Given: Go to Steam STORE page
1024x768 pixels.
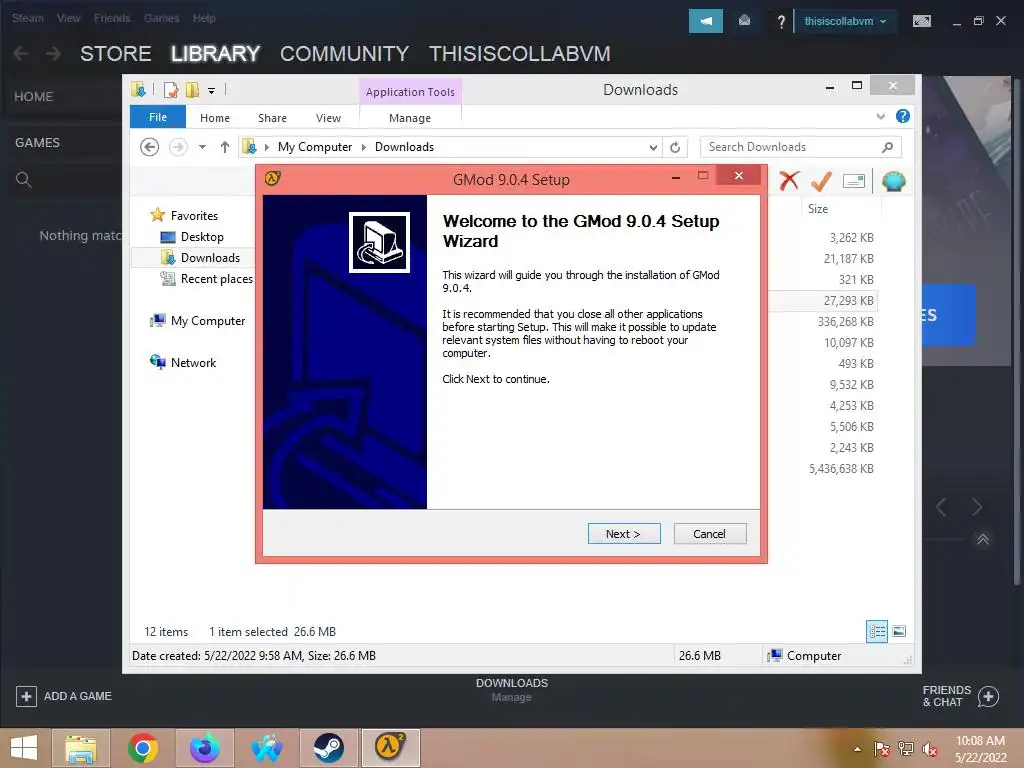Looking at the screenshot, I should click(116, 54).
